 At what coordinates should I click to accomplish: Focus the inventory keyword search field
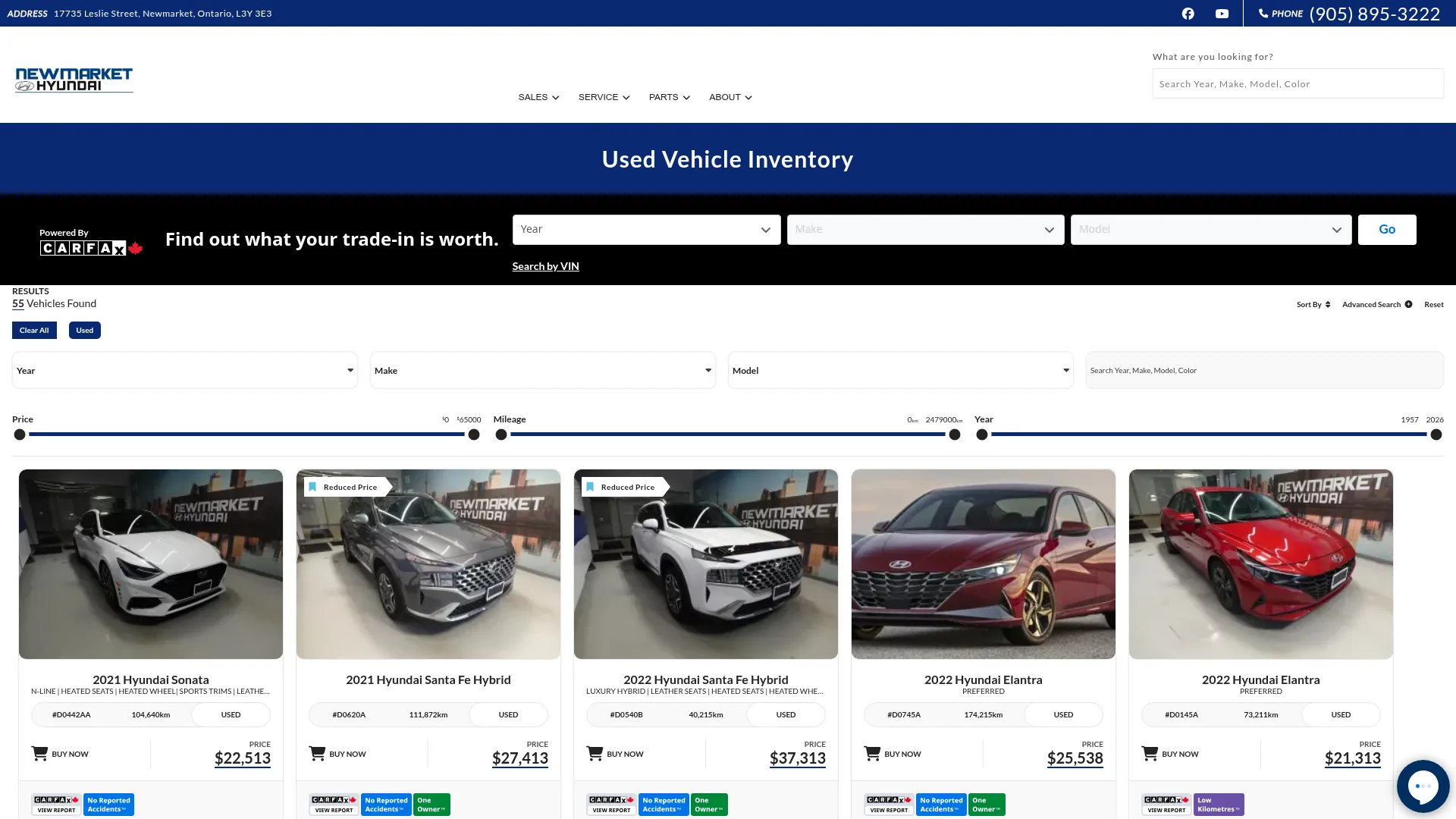[1264, 370]
